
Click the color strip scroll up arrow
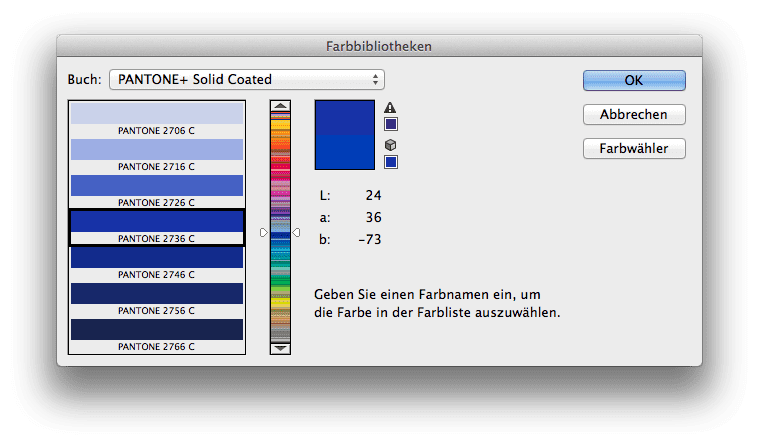pyautogui.click(x=280, y=106)
